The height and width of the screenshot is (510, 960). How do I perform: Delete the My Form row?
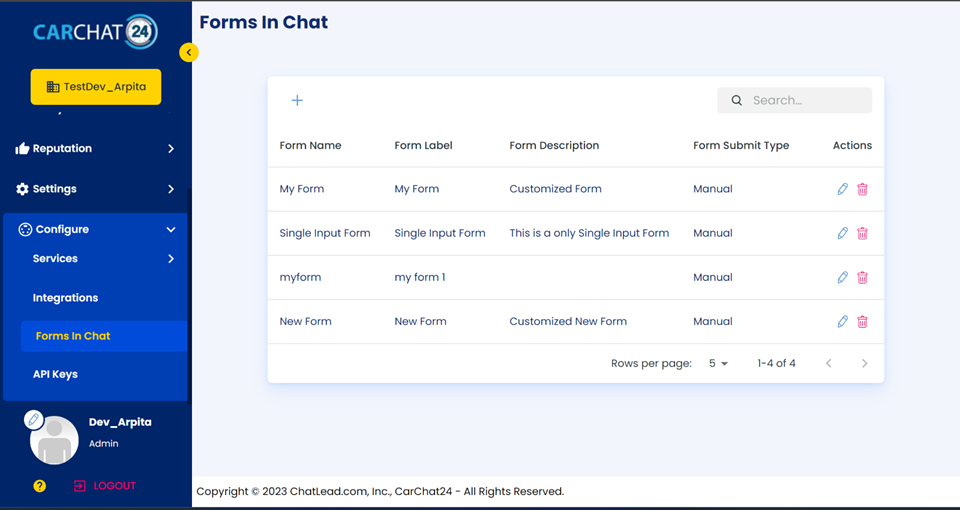(862, 189)
